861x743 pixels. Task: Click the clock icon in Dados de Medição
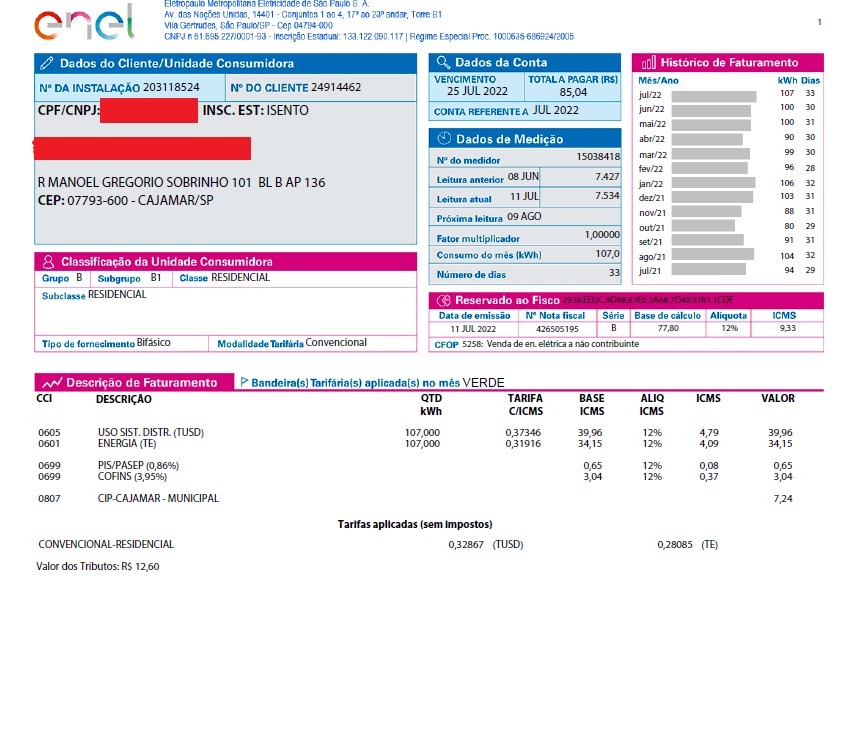[443, 139]
